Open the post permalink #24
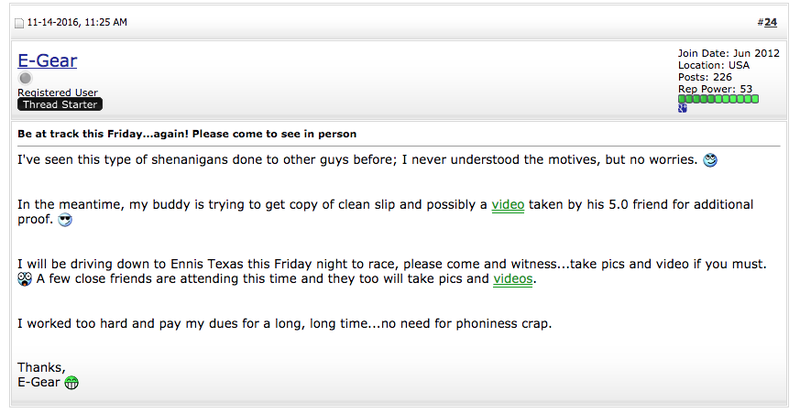Screen dimensions: 800x413 coord(770,22)
